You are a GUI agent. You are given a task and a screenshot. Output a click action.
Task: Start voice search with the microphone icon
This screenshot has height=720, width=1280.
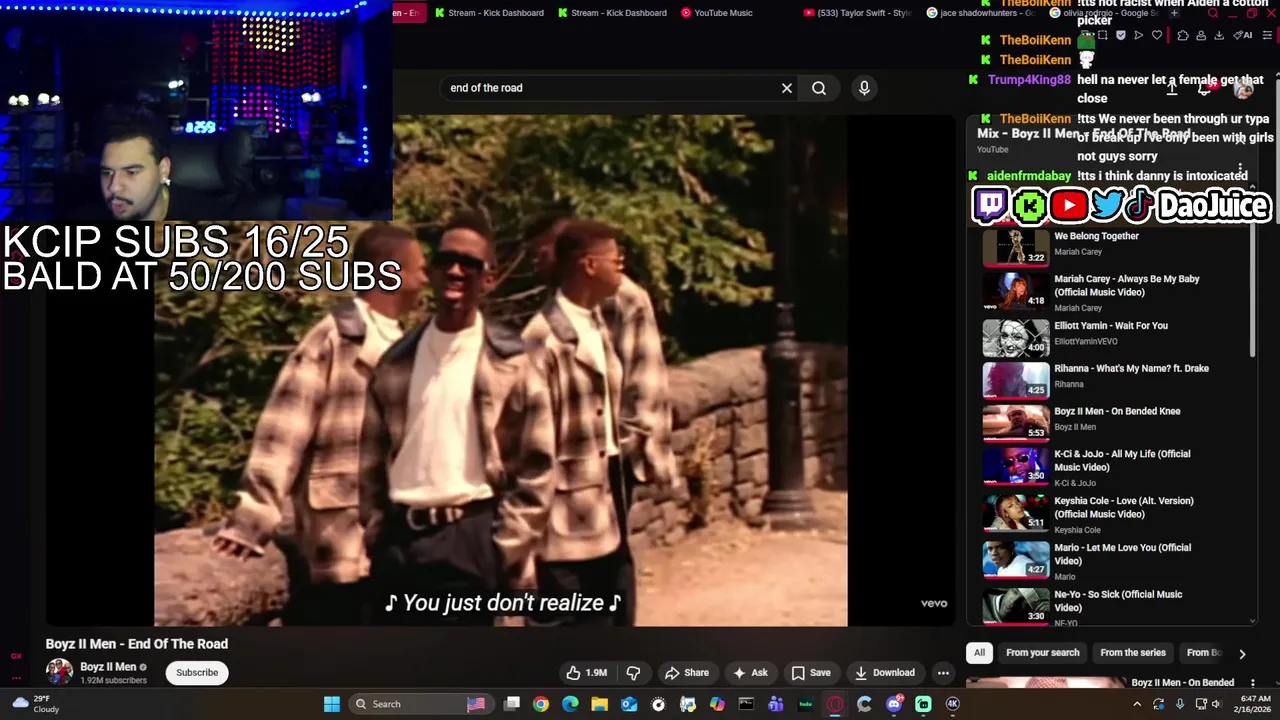pyautogui.click(x=864, y=88)
